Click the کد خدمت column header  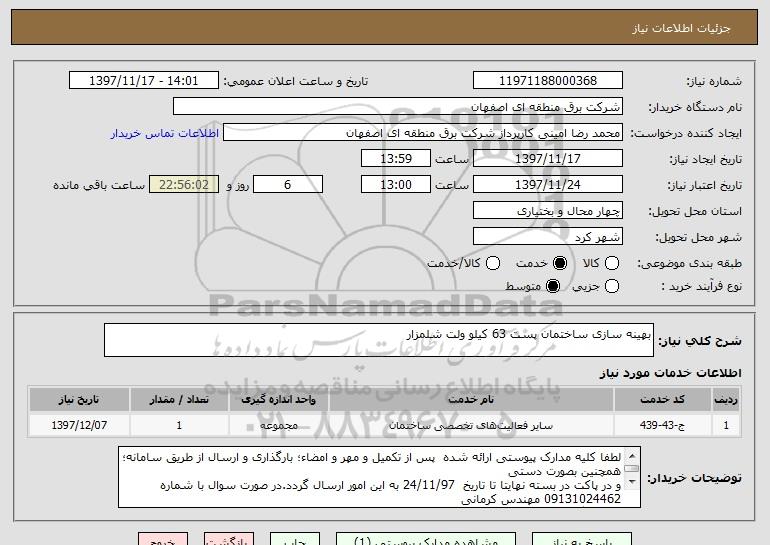(662, 400)
